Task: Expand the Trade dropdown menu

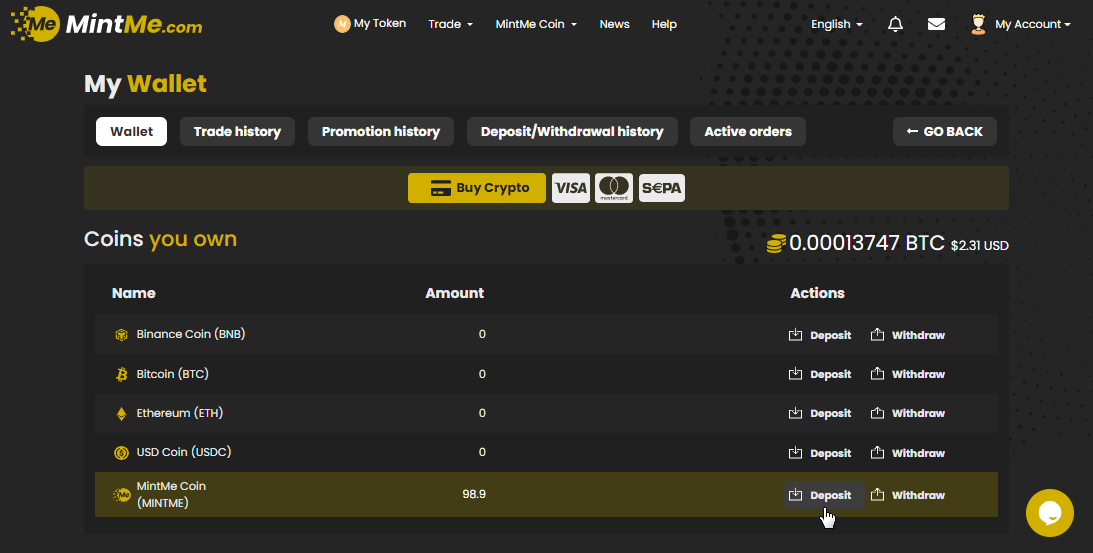Action: (450, 24)
